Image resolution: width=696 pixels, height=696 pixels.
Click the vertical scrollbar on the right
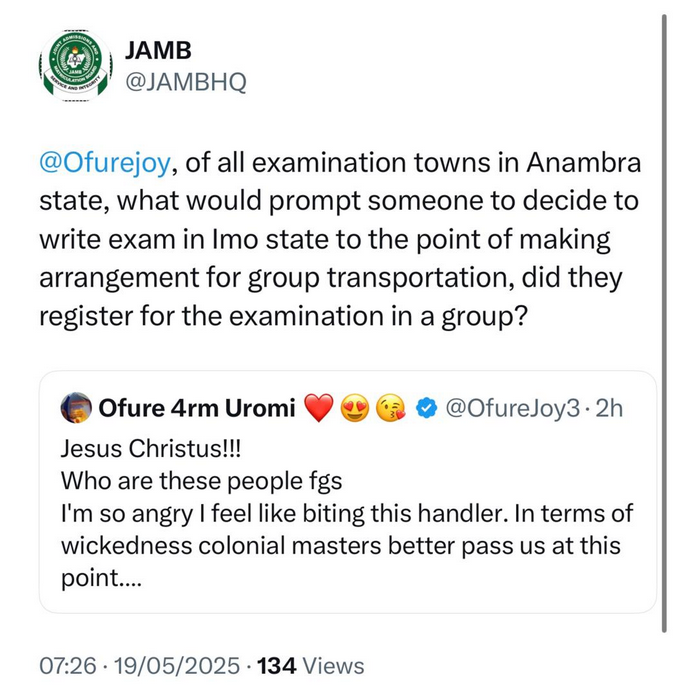(665, 320)
